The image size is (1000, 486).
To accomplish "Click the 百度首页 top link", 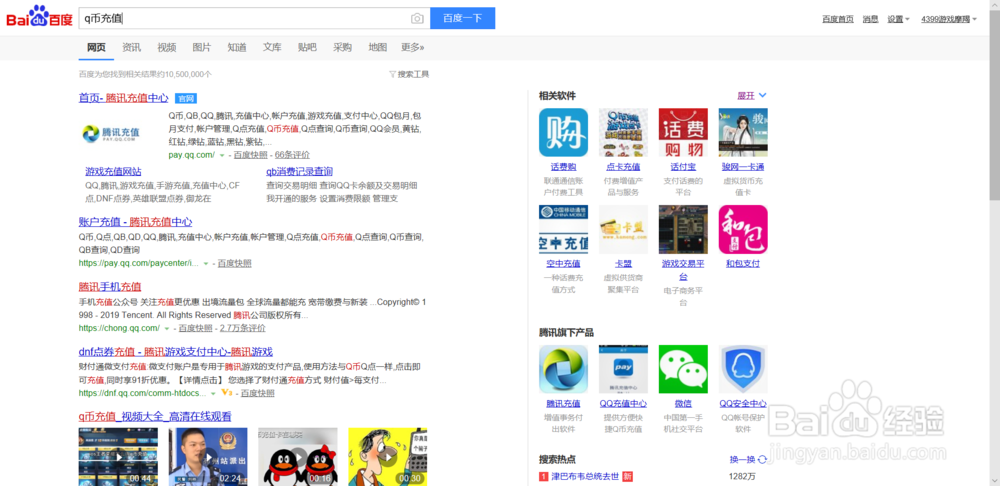I will click(x=838, y=19).
